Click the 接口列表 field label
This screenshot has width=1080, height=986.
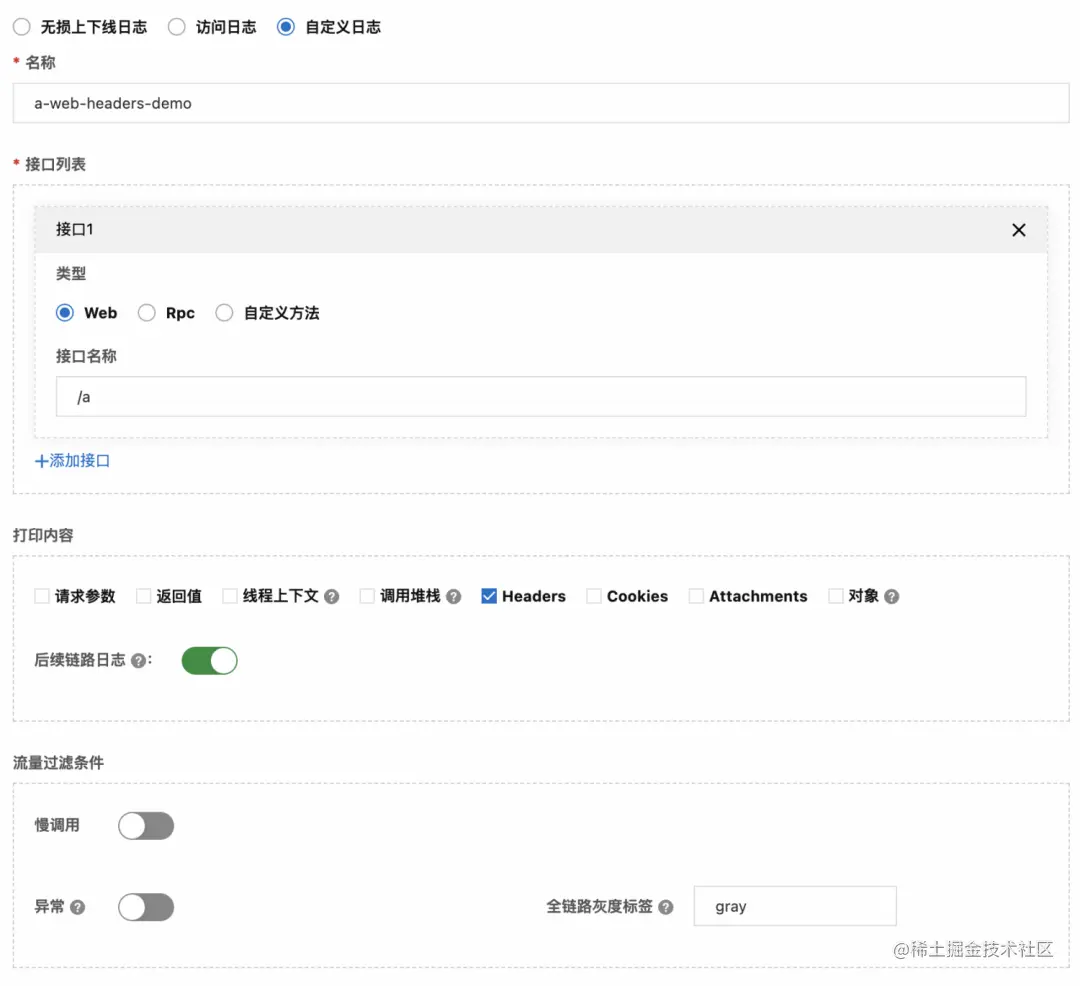coord(55,164)
